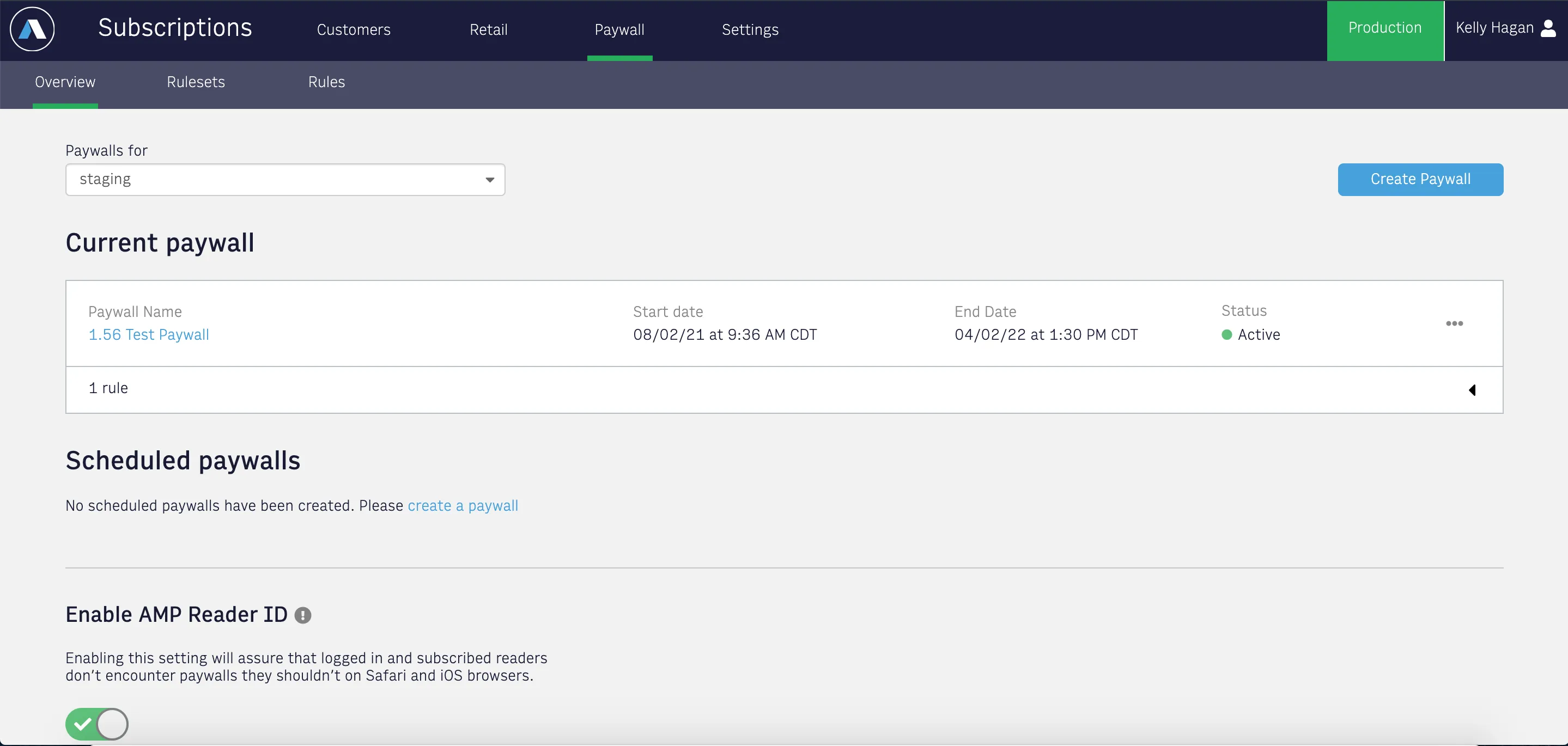Image resolution: width=1568 pixels, height=746 pixels.
Task: Expand the 1 rule row arrow
Action: tap(1472, 389)
